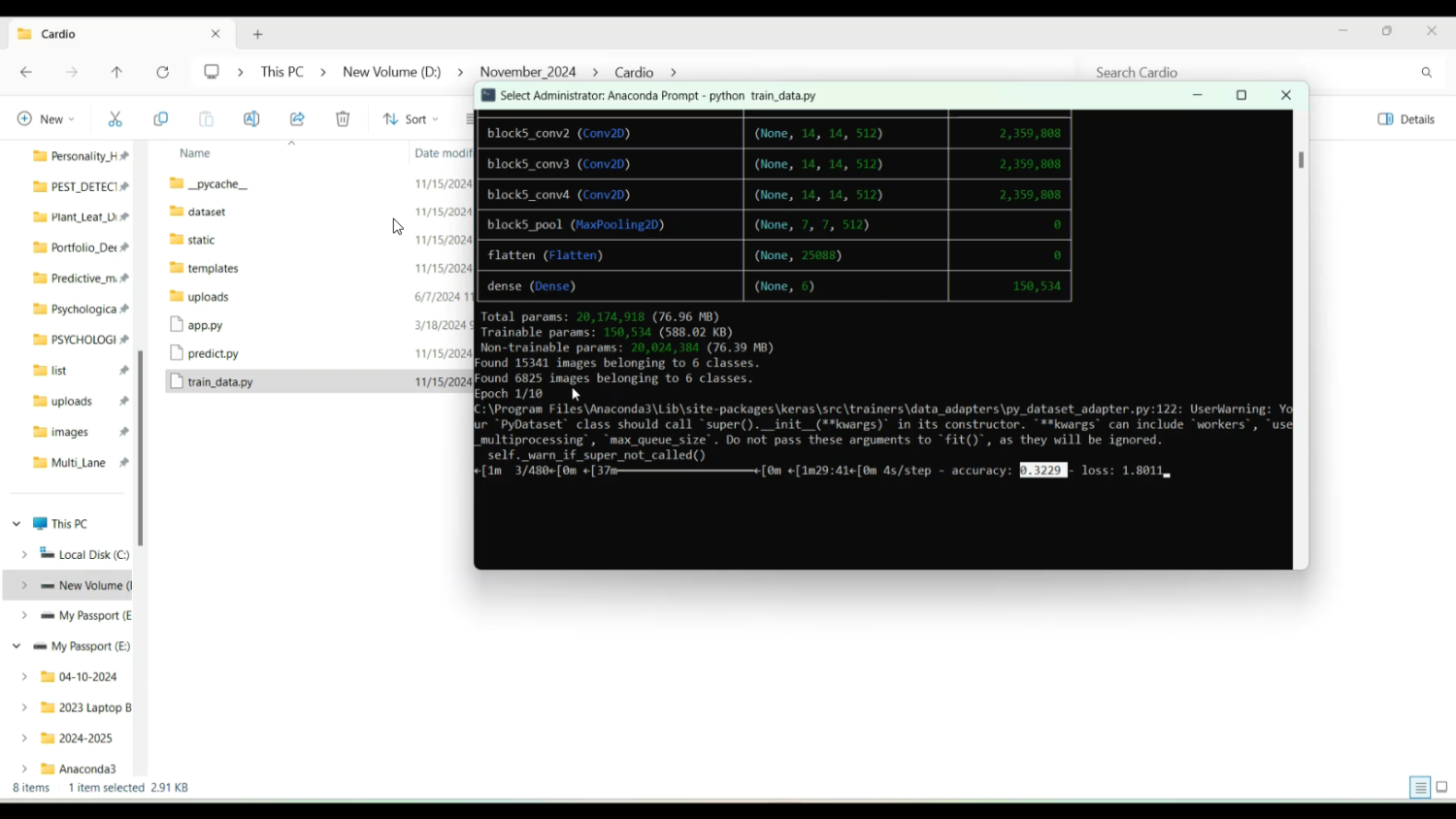Collapse the This PC tree node
Image resolution: width=1456 pixels, height=819 pixels.
click(x=17, y=524)
